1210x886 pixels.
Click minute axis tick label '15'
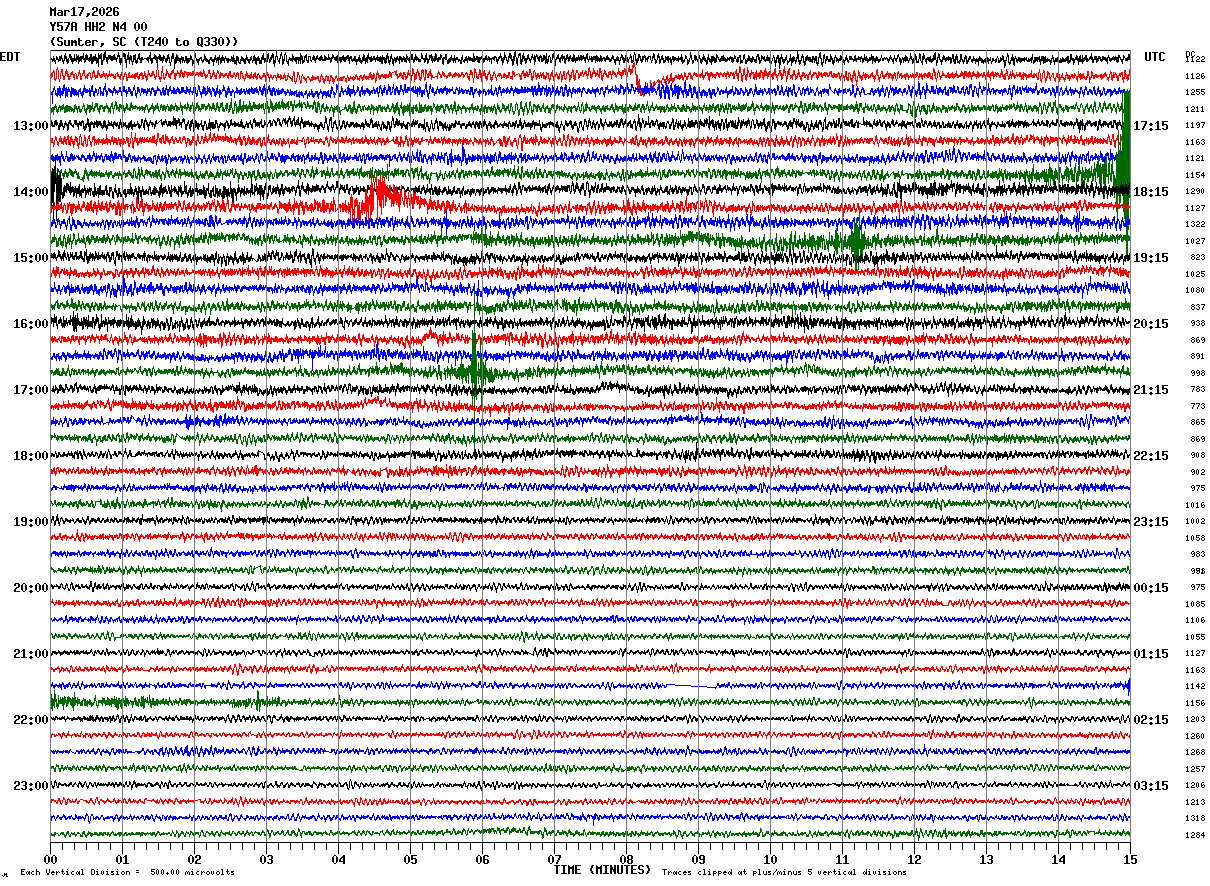(x=1130, y=859)
